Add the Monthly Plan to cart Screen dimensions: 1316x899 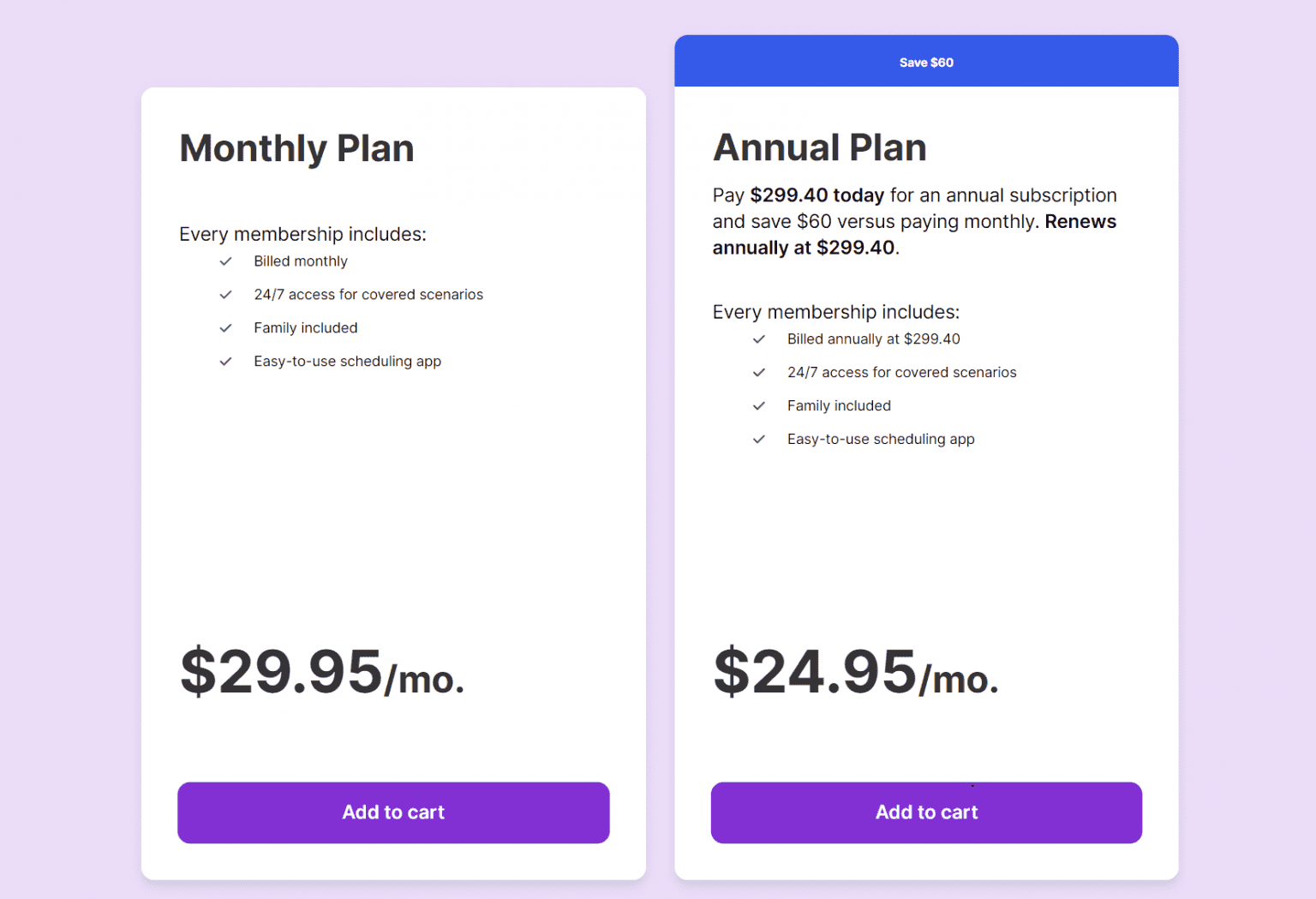click(393, 812)
